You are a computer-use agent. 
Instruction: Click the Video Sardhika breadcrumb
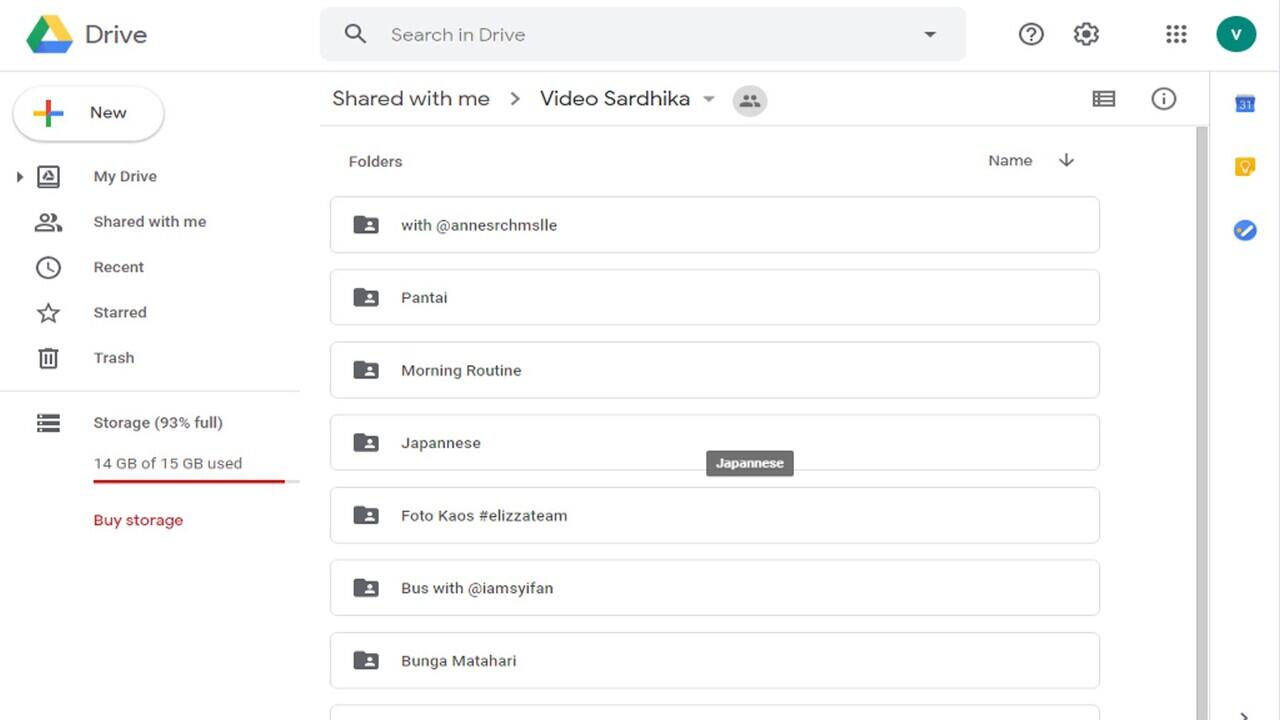click(x=615, y=98)
